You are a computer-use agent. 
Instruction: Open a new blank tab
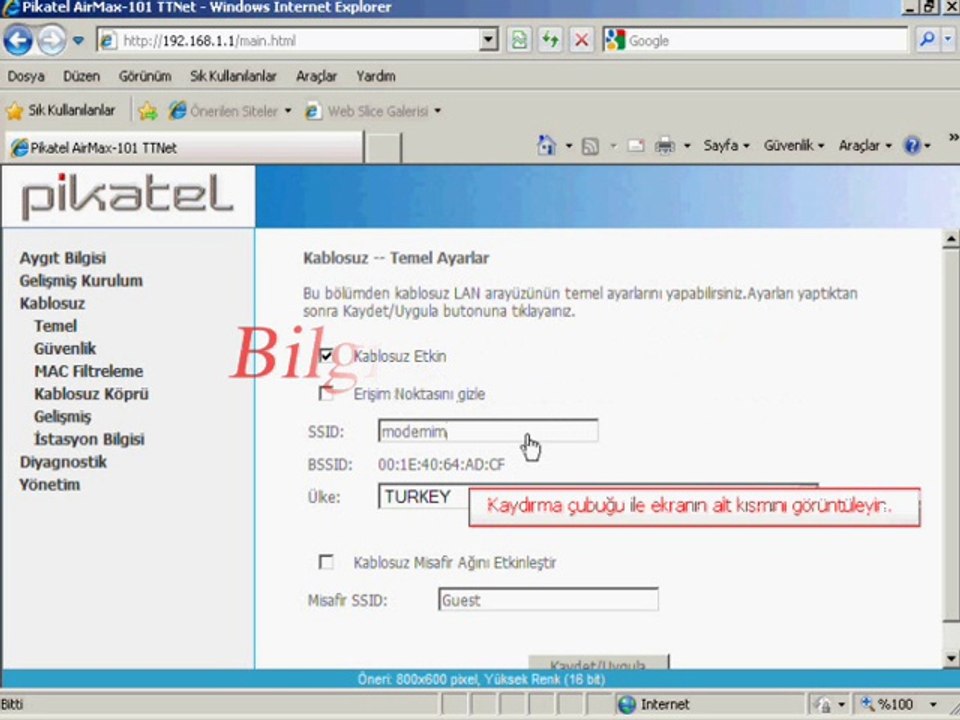coord(383,148)
